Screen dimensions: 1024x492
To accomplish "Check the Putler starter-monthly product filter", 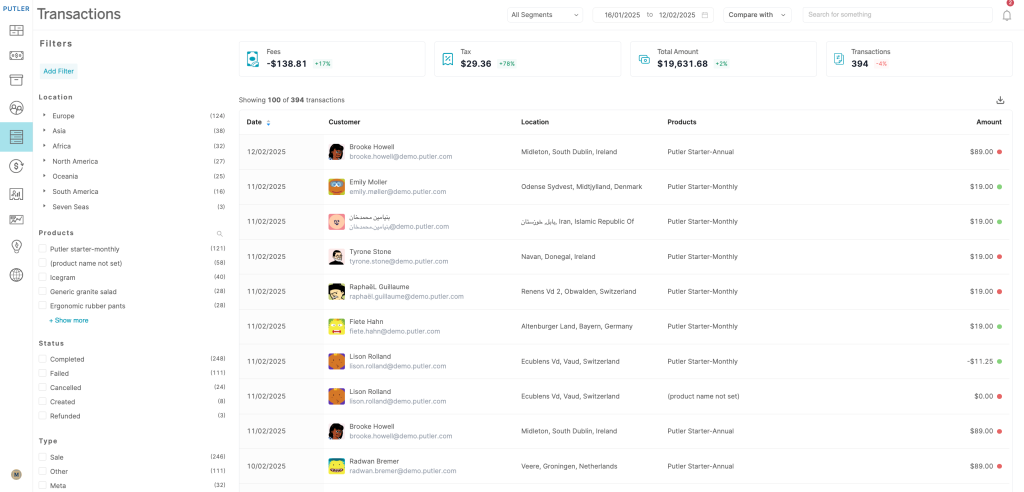I will tap(42, 249).
